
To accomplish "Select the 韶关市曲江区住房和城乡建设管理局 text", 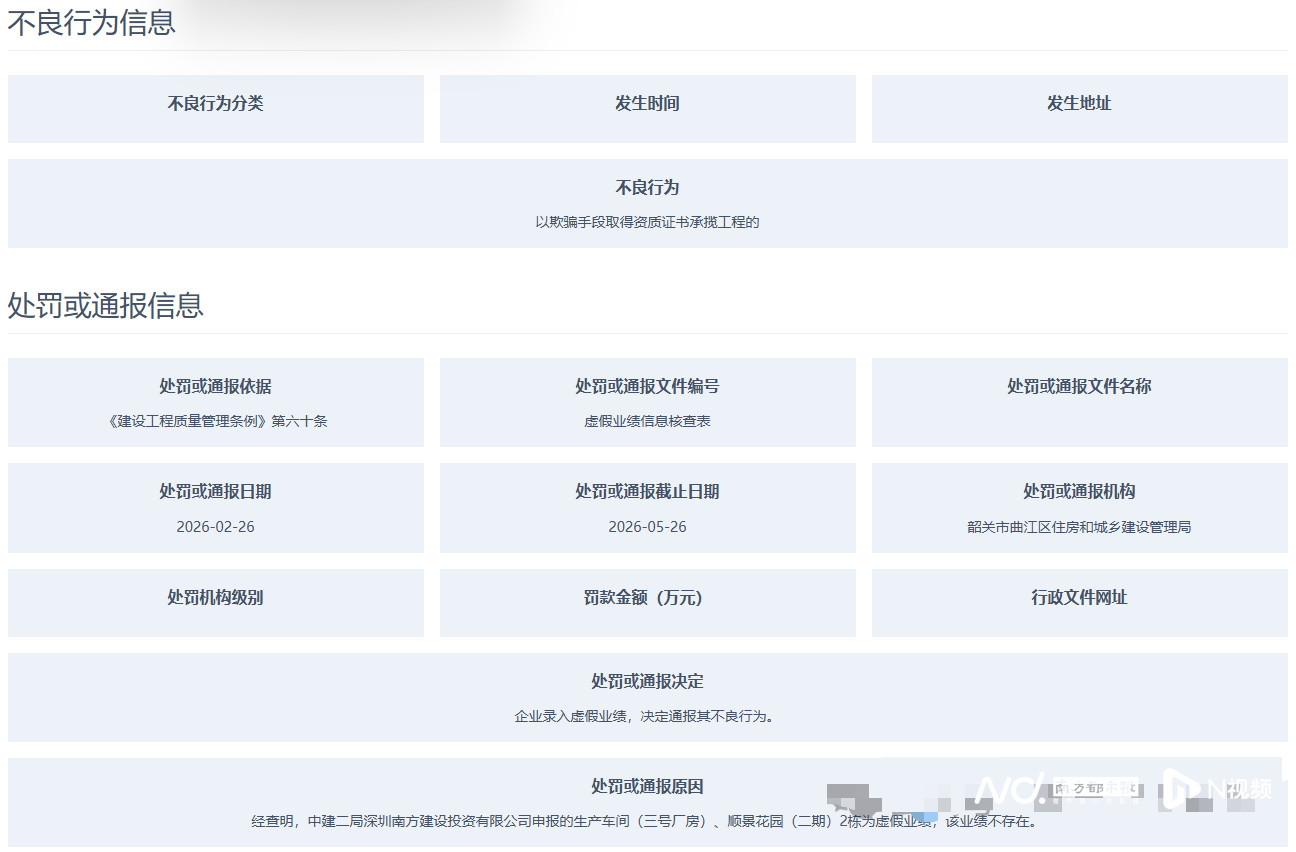I will [1078, 527].
